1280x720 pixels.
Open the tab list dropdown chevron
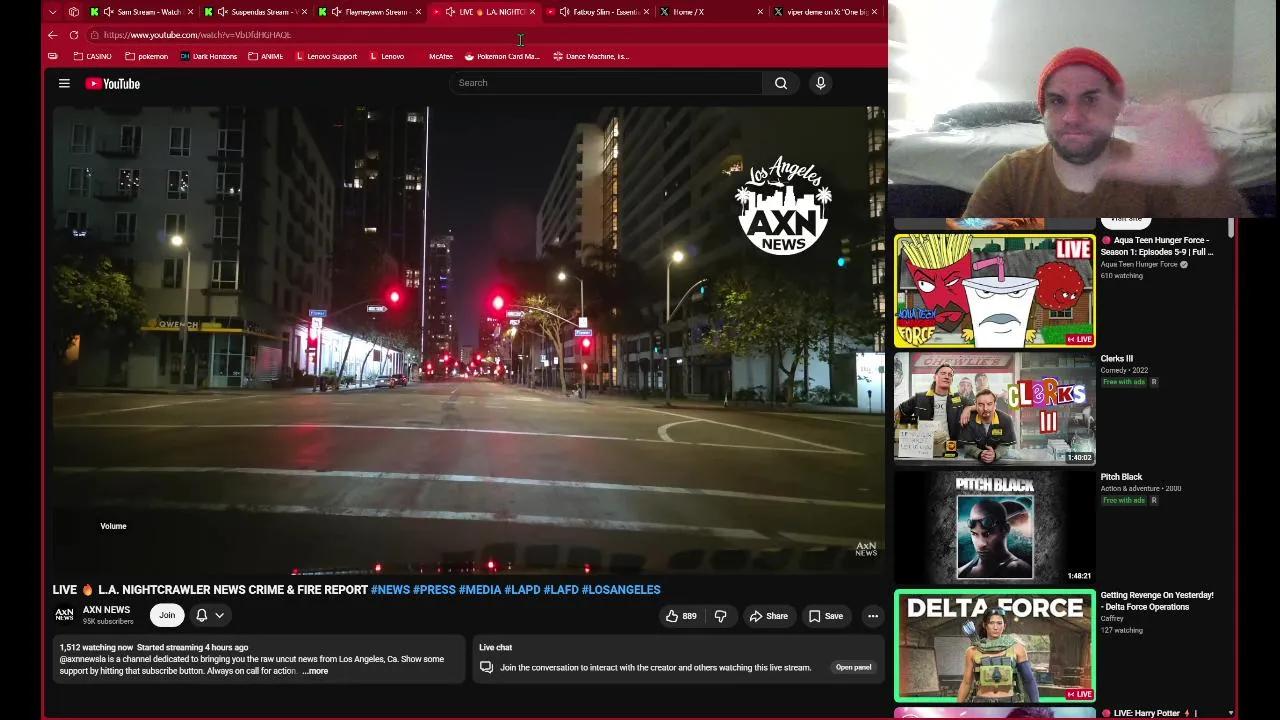[x=53, y=12]
